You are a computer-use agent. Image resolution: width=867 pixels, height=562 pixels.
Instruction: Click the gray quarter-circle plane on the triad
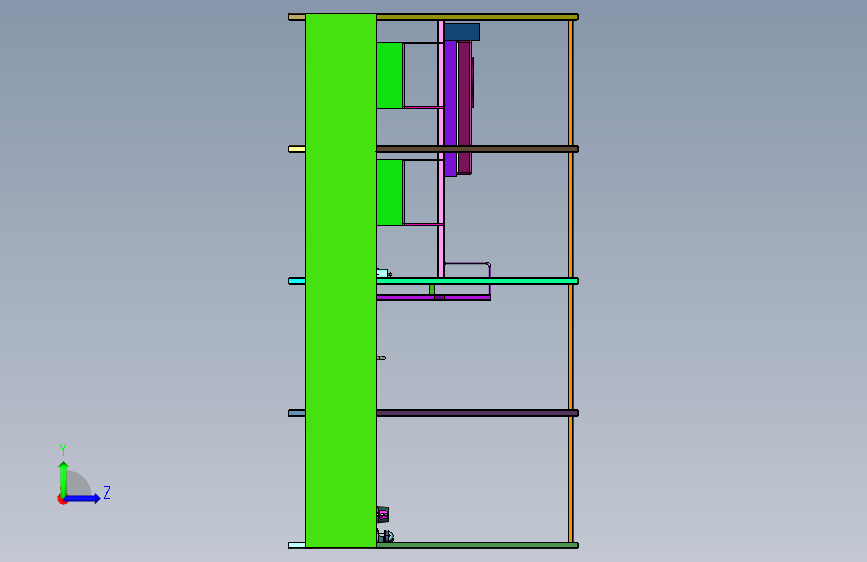point(79,484)
